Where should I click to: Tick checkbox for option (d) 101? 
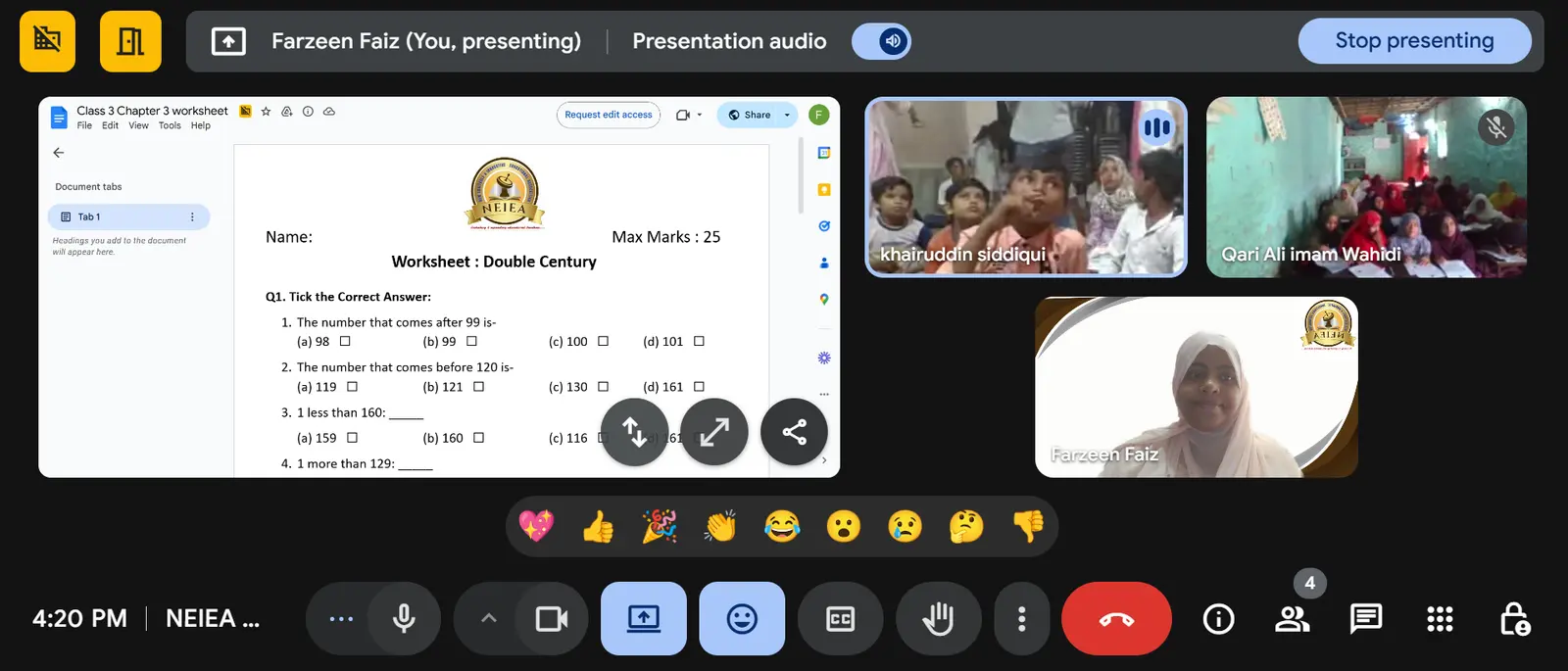click(x=699, y=342)
